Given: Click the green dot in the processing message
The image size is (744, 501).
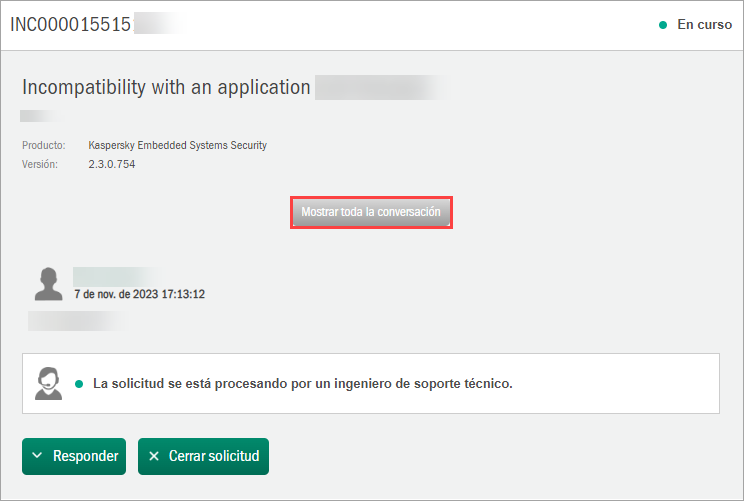Looking at the screenshot, I should point(79,384).
